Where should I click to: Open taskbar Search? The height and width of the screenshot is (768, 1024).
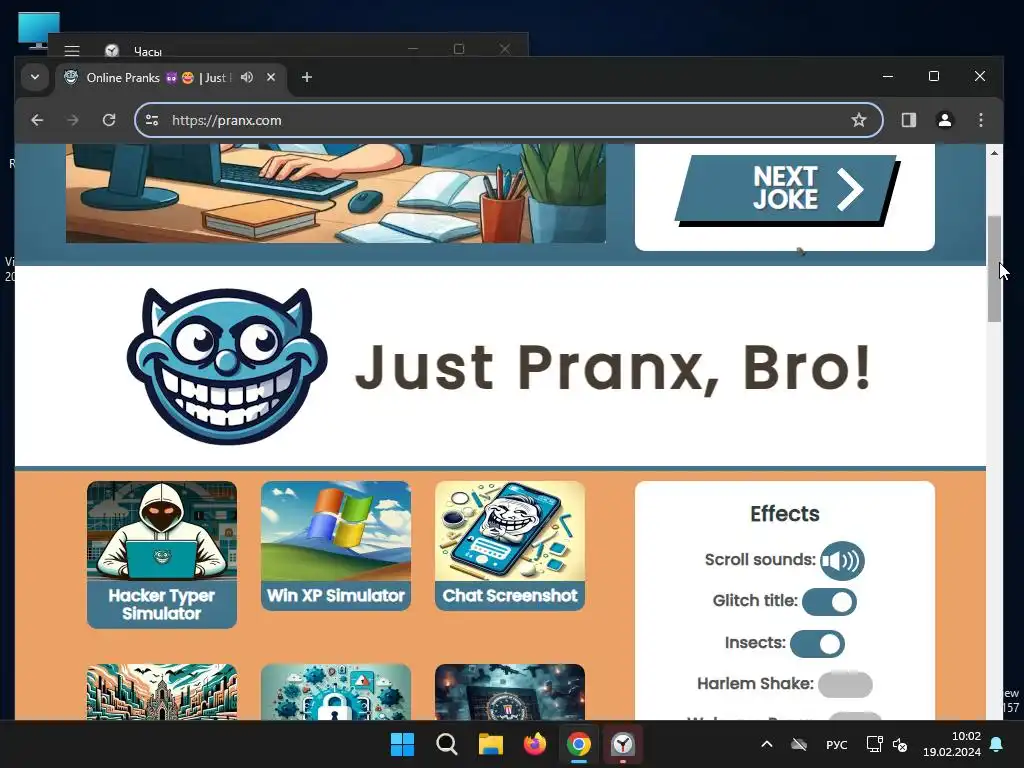pos(447,744)
